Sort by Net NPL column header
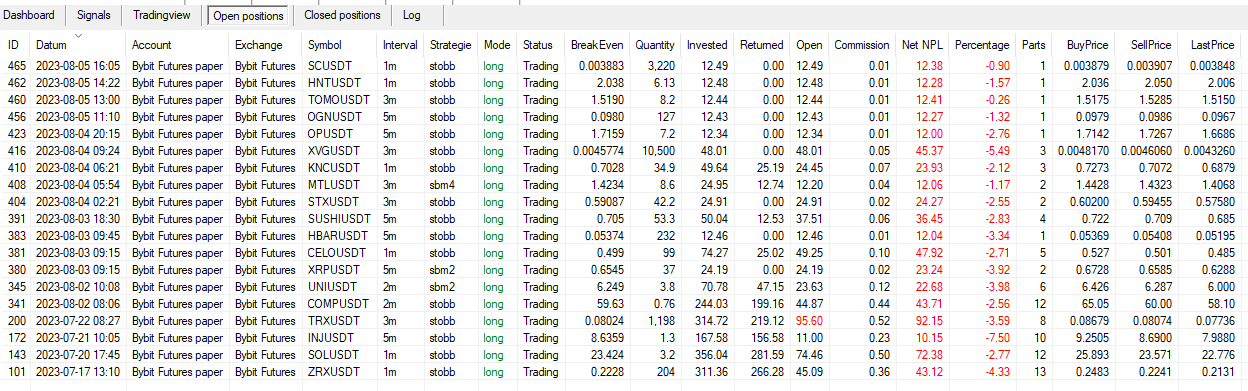The width and height of the screenshot is (1248, 391). point(922,45)
